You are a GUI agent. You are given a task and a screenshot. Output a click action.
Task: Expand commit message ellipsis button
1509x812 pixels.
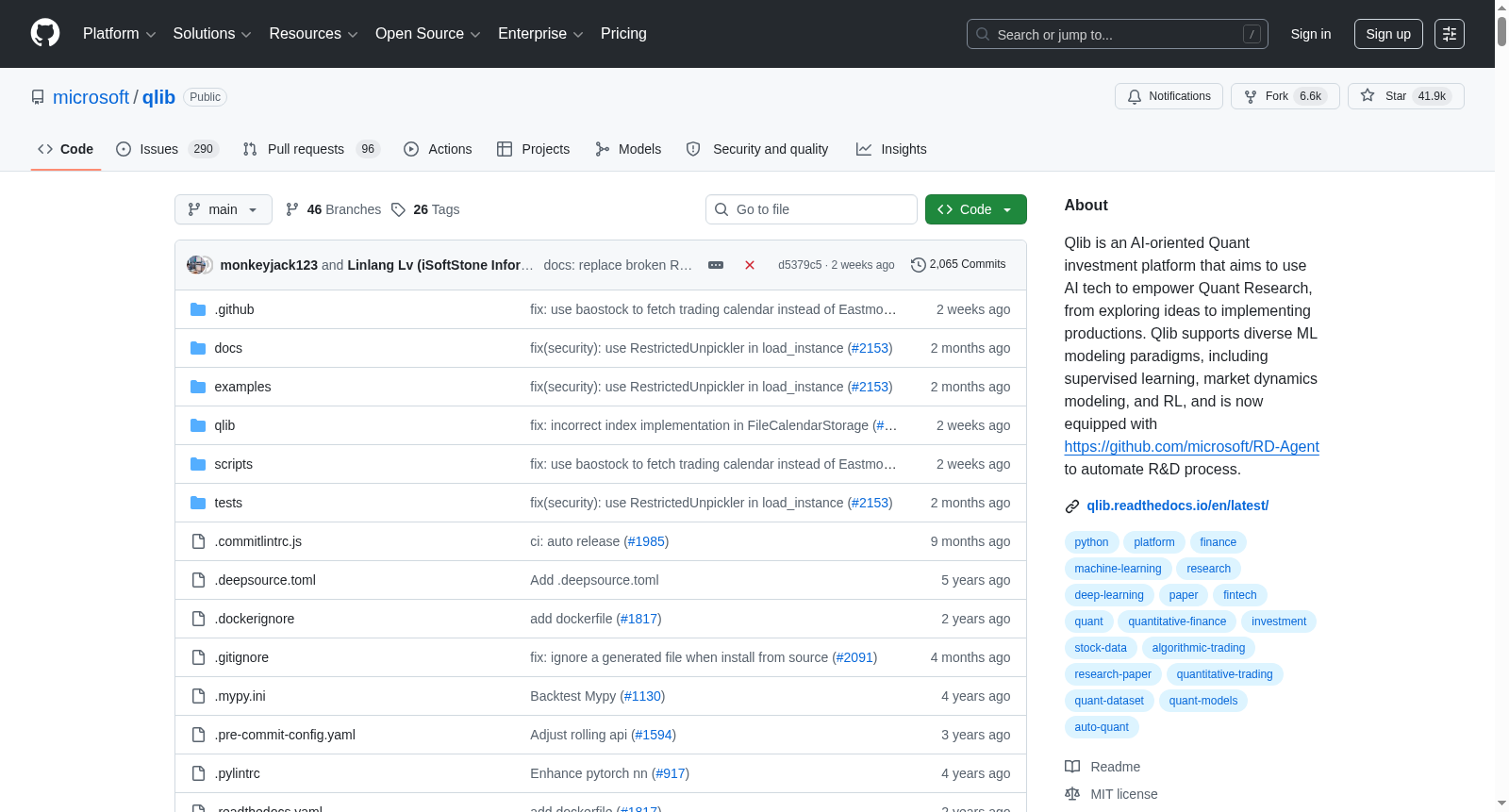[716, 265]
